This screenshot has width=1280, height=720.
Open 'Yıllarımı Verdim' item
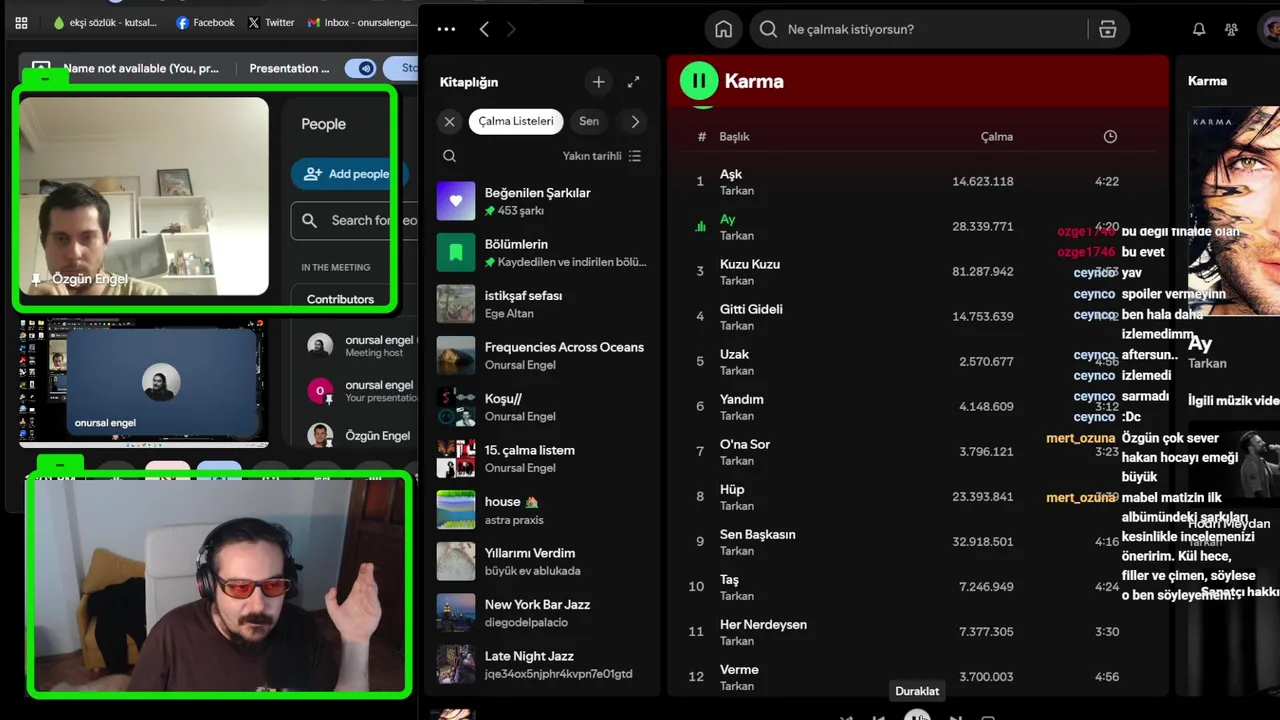[x=543, y=561]
